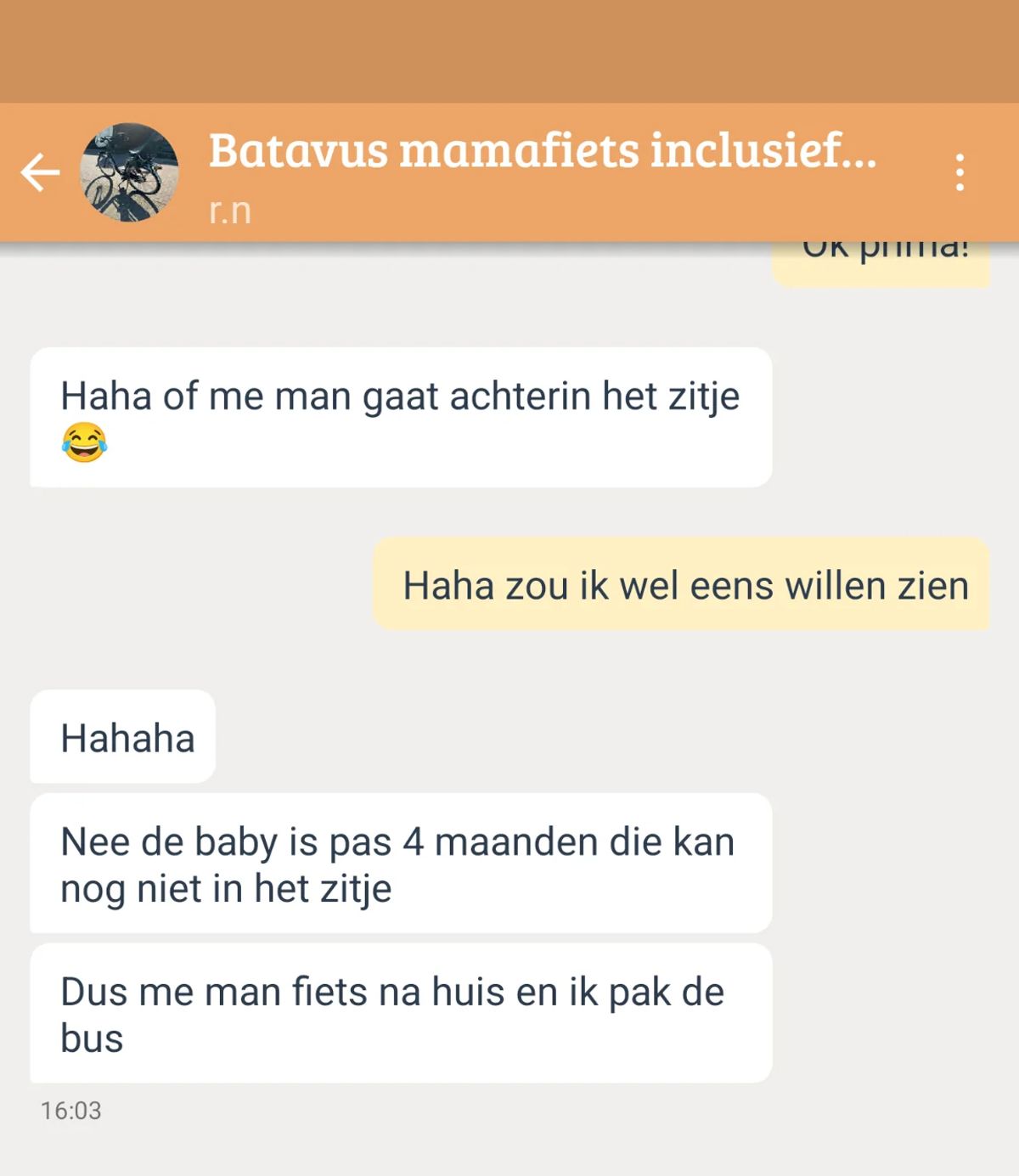Click the 16:03 timestamp below messages
The height and width of the screenshot is (1176, 1019).
(x=70, y=1111)
